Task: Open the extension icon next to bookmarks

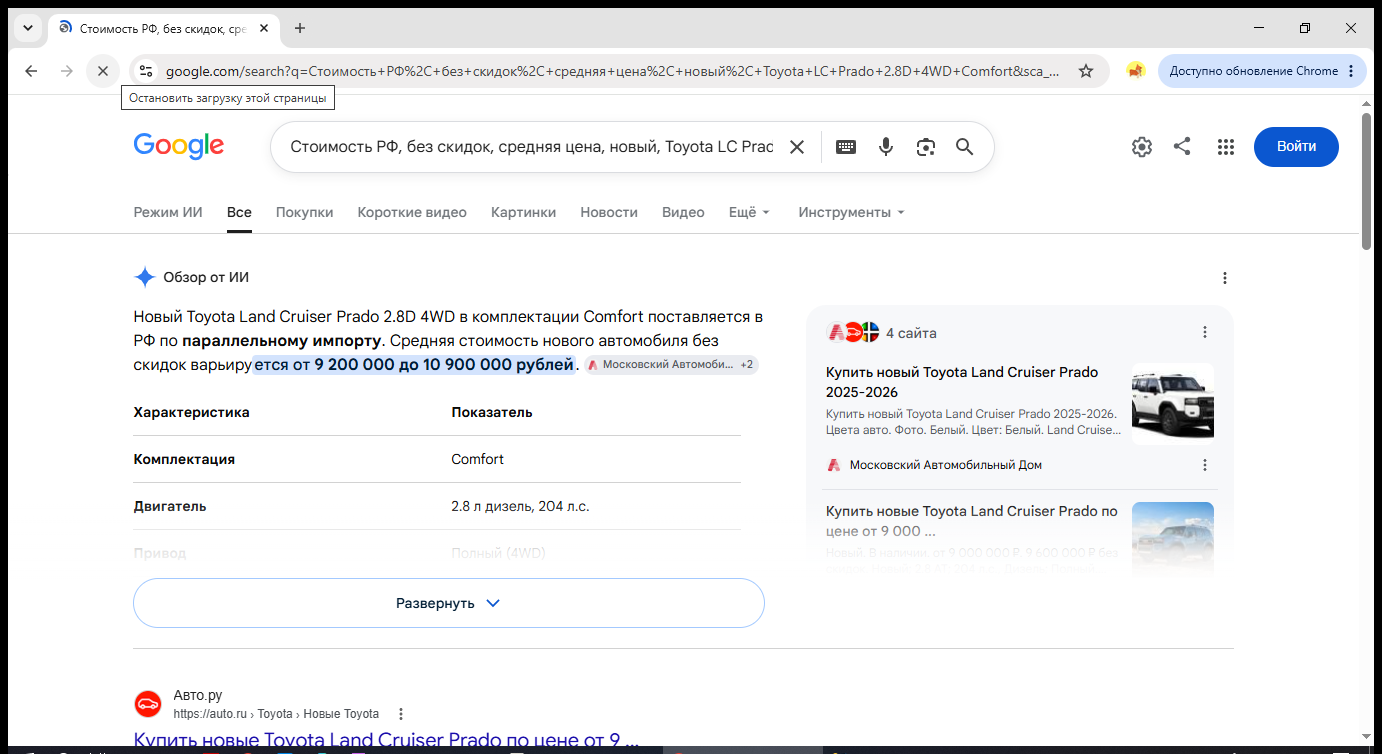Action: point(1135,71)
